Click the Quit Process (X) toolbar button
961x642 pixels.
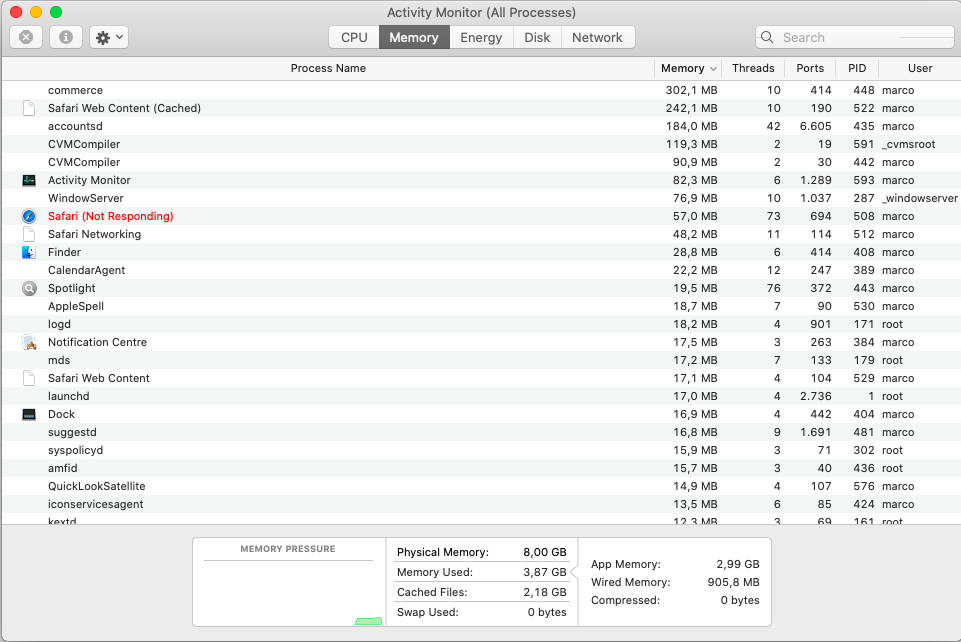click(26, 37)
